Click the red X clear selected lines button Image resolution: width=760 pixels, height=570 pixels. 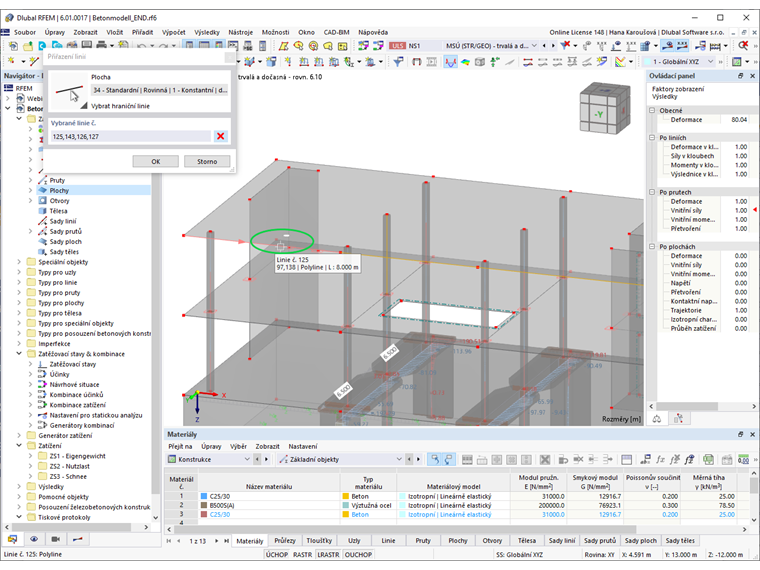coord(221,136)
